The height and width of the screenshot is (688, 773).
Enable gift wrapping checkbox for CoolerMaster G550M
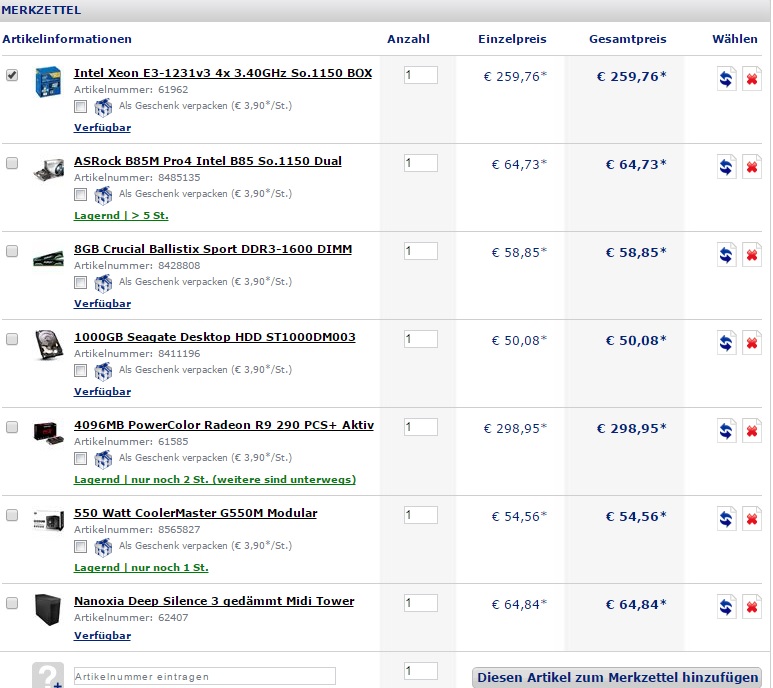tap(80, 547)
